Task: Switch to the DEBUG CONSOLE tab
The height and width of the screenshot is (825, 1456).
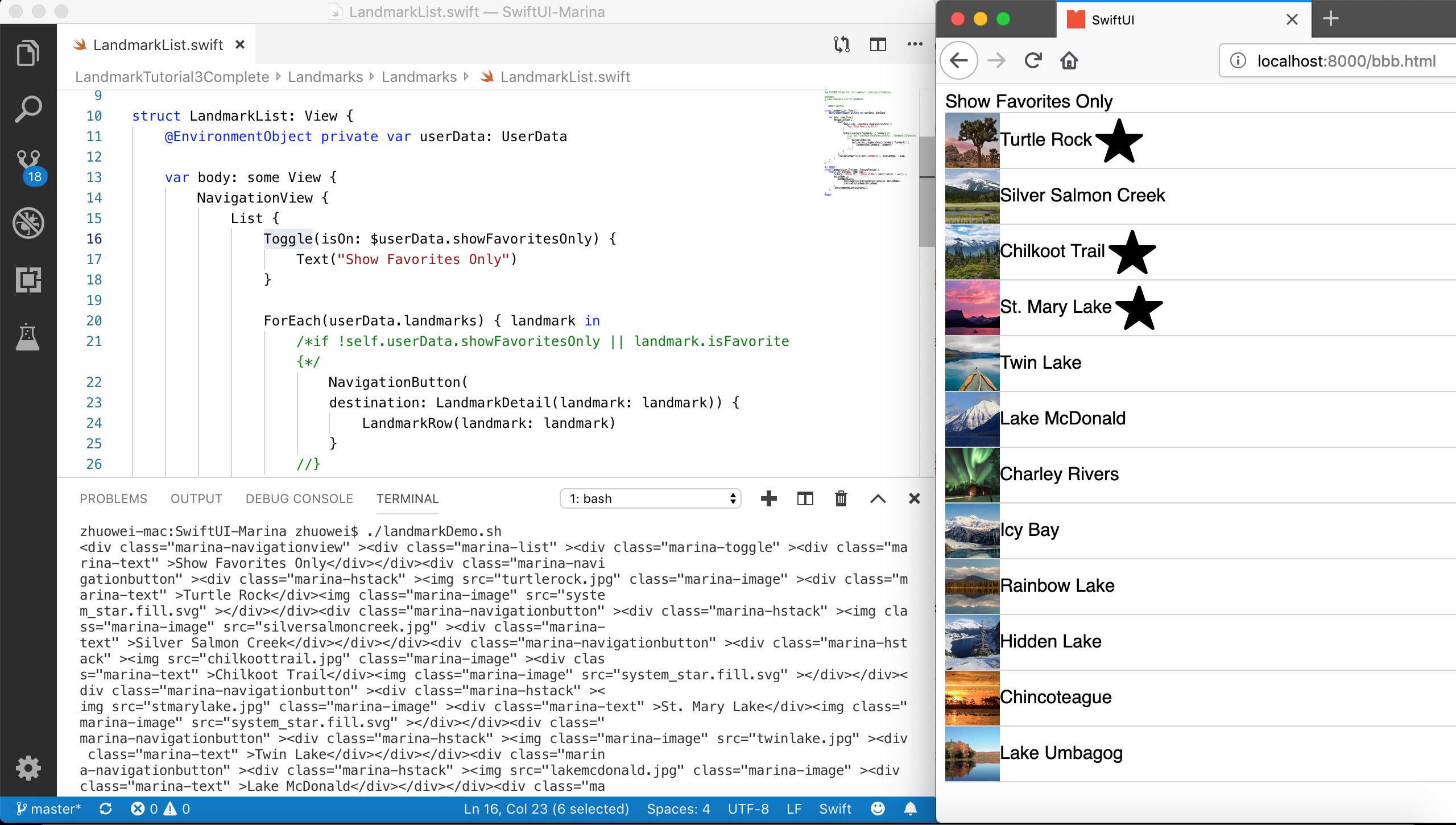Action: point(299,498)
